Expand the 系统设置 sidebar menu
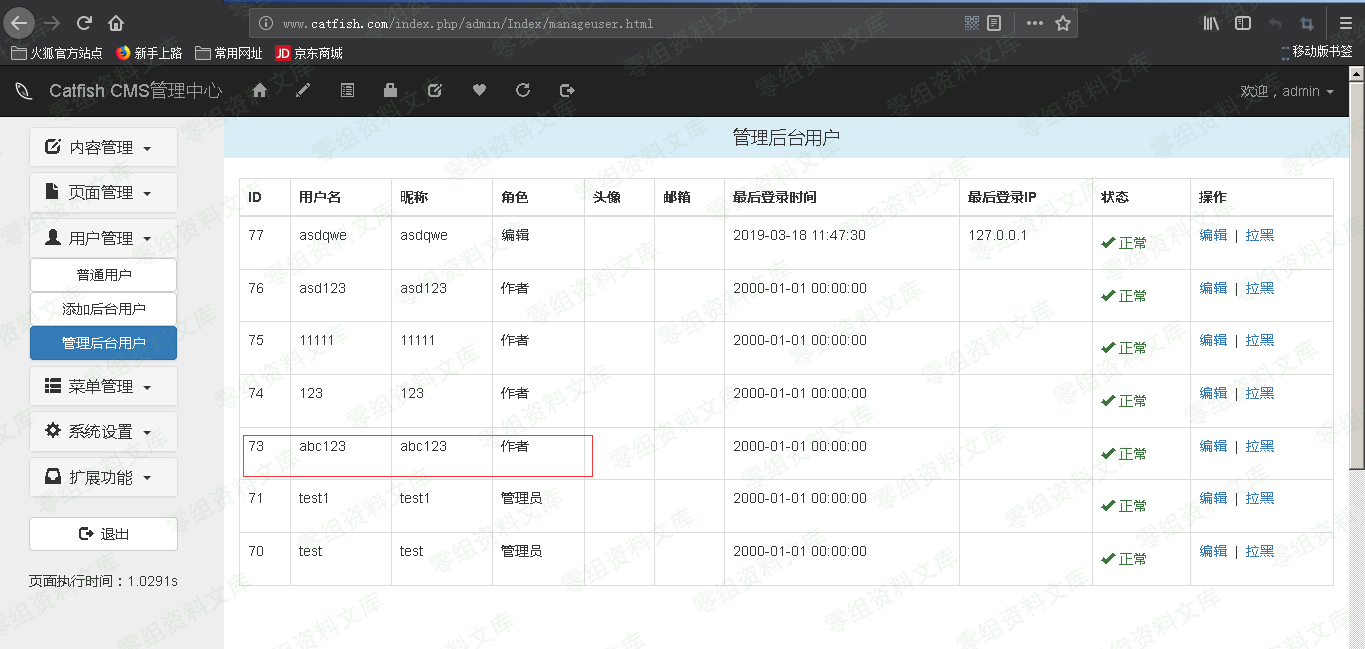The height and width of the screenshot is (649, 1365). [x=103, y=432]
